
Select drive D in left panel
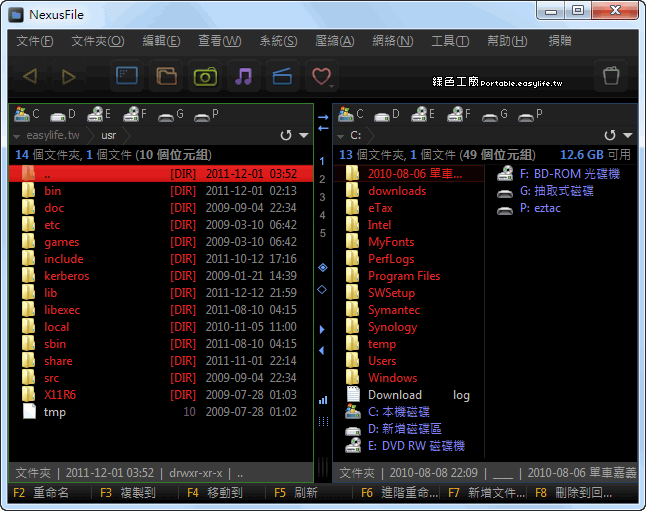tap(63, 114)
